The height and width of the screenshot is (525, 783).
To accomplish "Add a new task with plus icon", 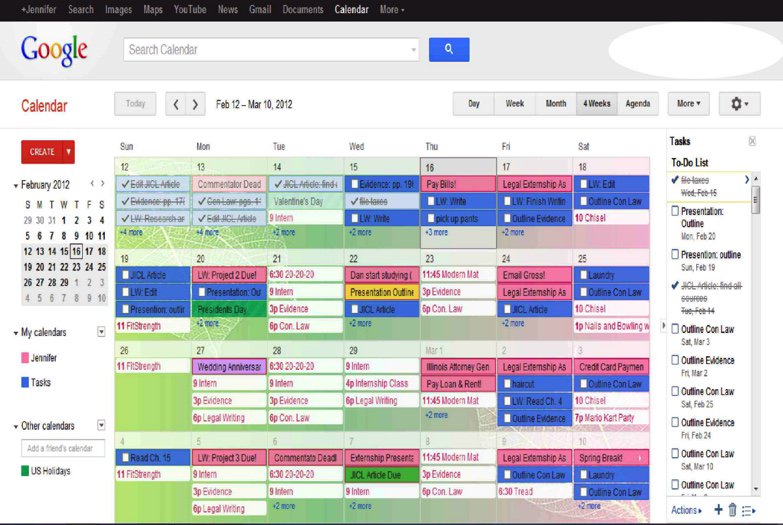I will coord(718,510).
